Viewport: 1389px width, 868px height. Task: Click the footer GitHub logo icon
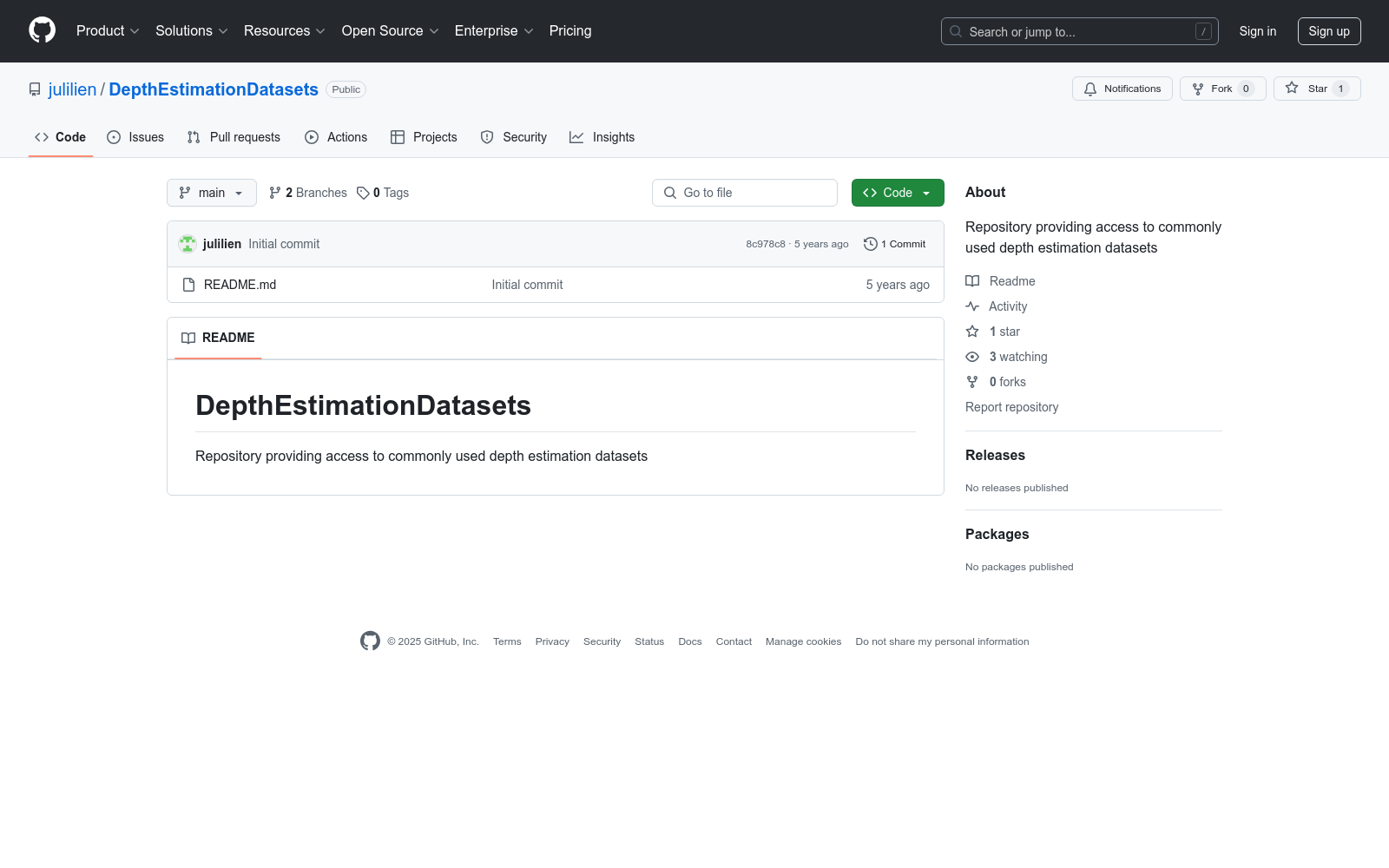tap(370, 641)
